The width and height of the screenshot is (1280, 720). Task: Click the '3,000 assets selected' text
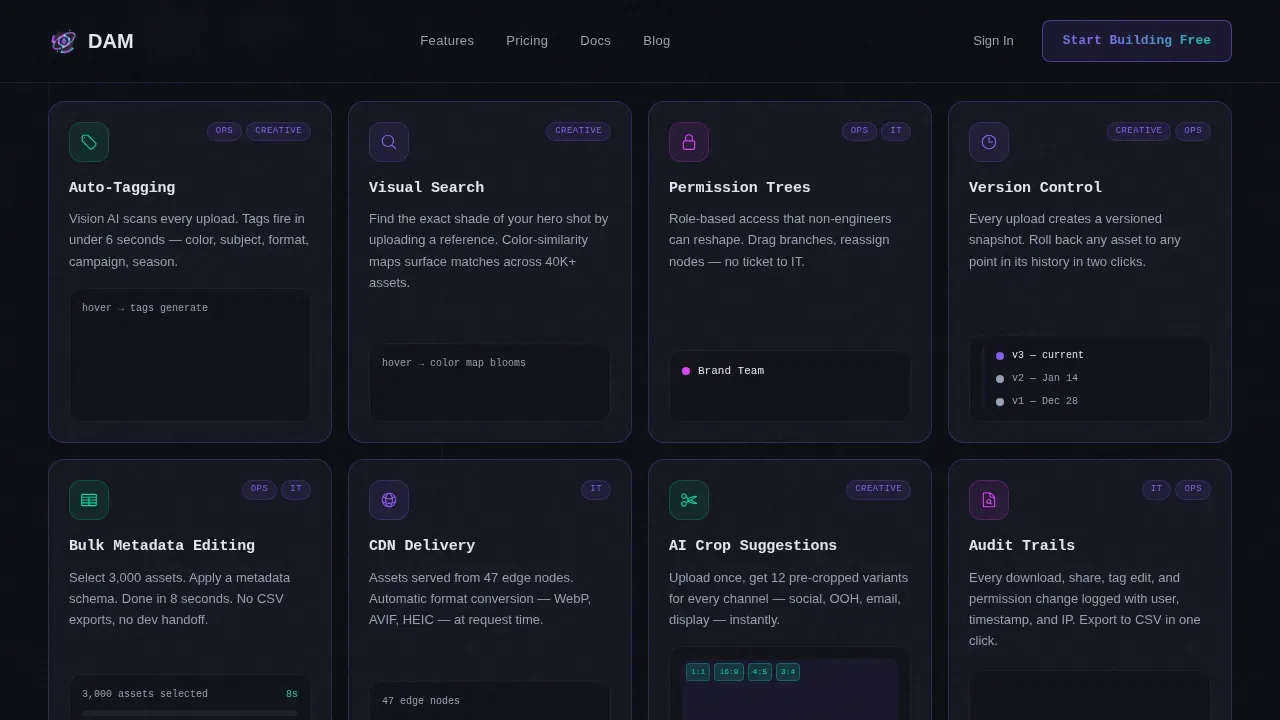click(x=145, y=694)
